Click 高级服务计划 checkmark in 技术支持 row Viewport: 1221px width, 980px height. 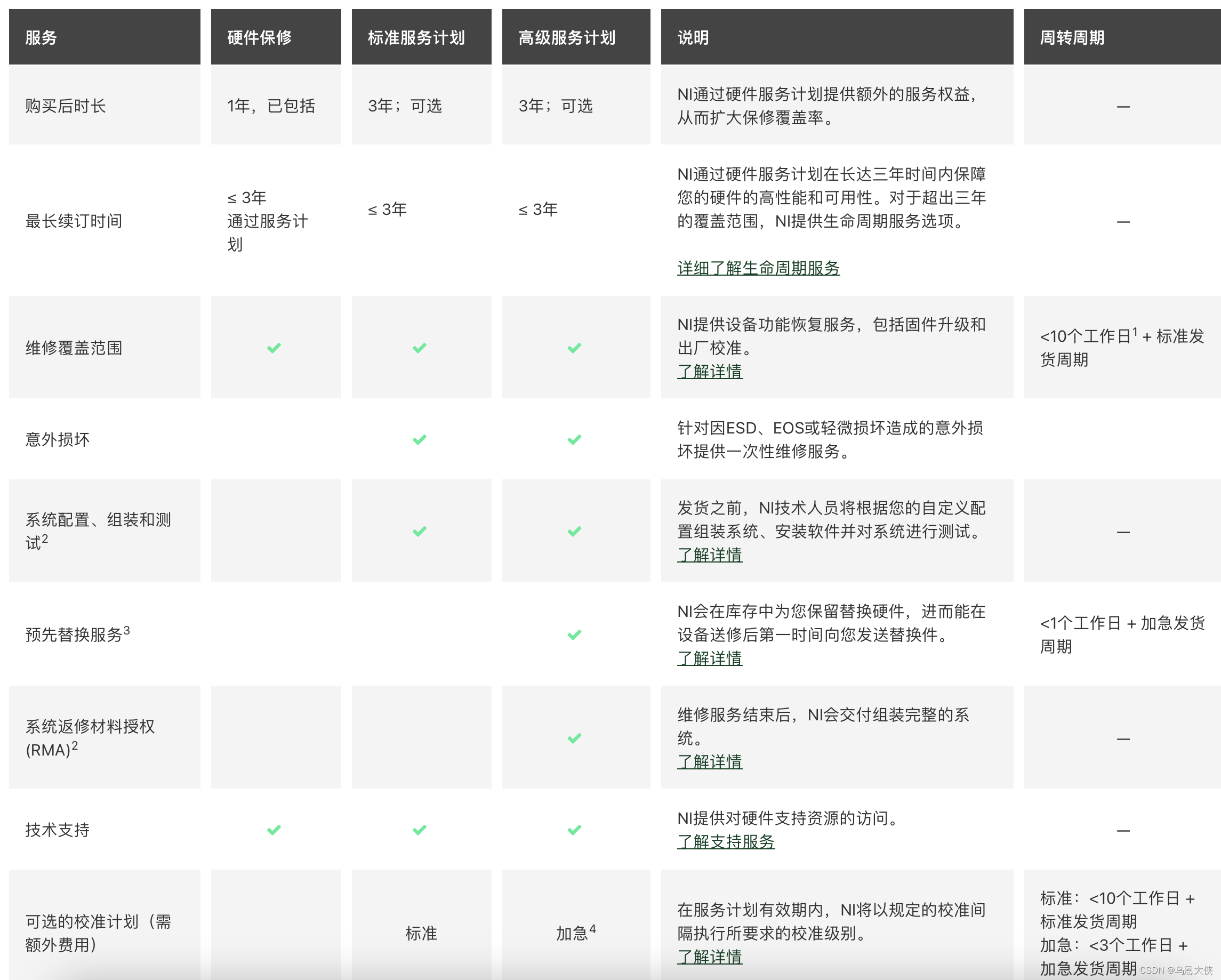click(x=575, y=830)
